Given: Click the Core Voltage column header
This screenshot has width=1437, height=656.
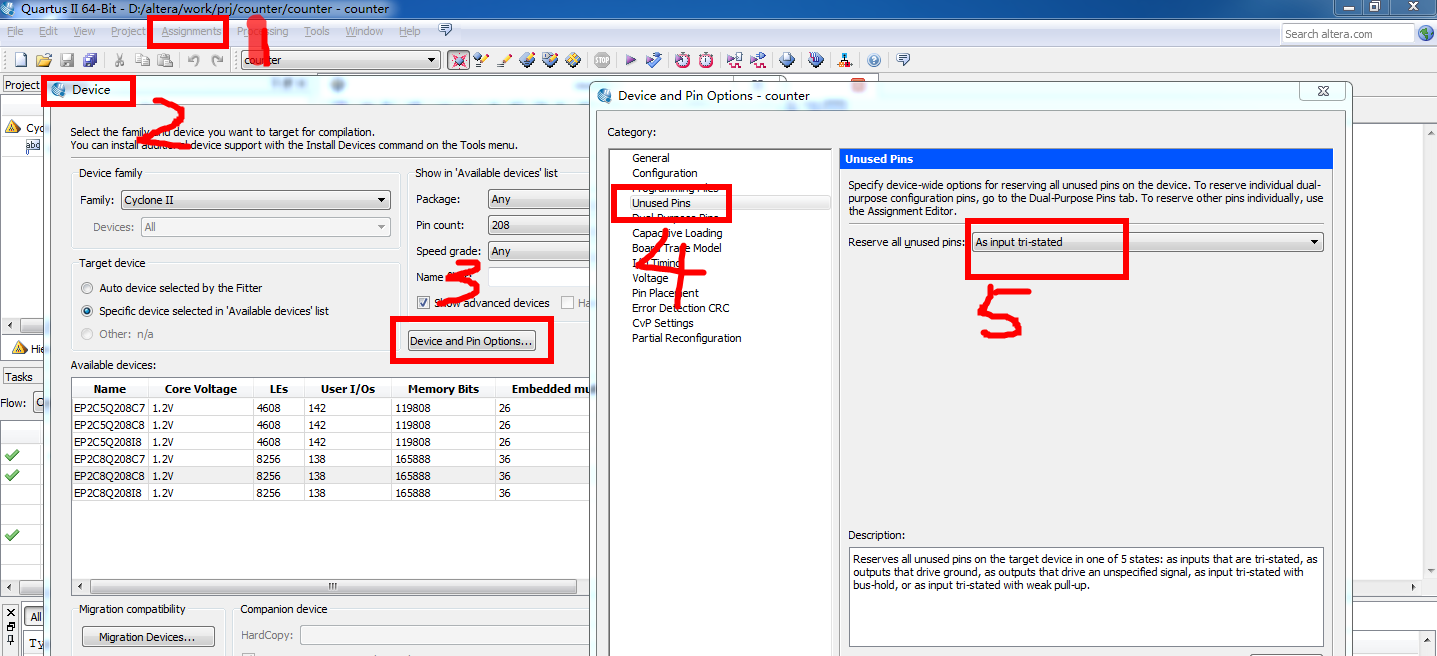Looking at the screenshot, I should click(x=201, y=389).
